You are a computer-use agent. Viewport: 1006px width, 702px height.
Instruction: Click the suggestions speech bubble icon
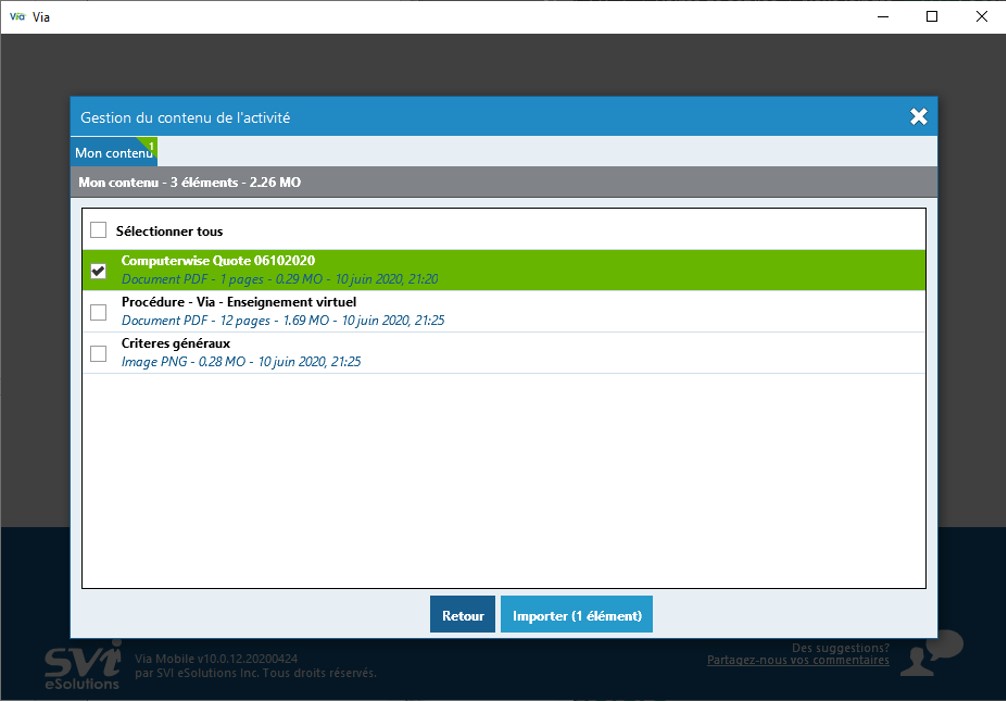(932, 652)
